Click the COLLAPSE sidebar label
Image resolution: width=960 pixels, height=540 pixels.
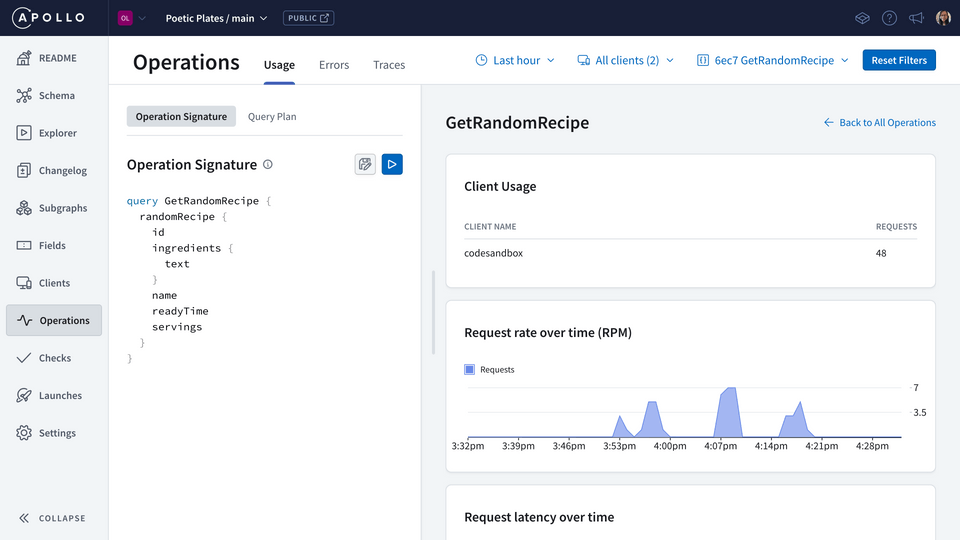(x=62, y=518)
